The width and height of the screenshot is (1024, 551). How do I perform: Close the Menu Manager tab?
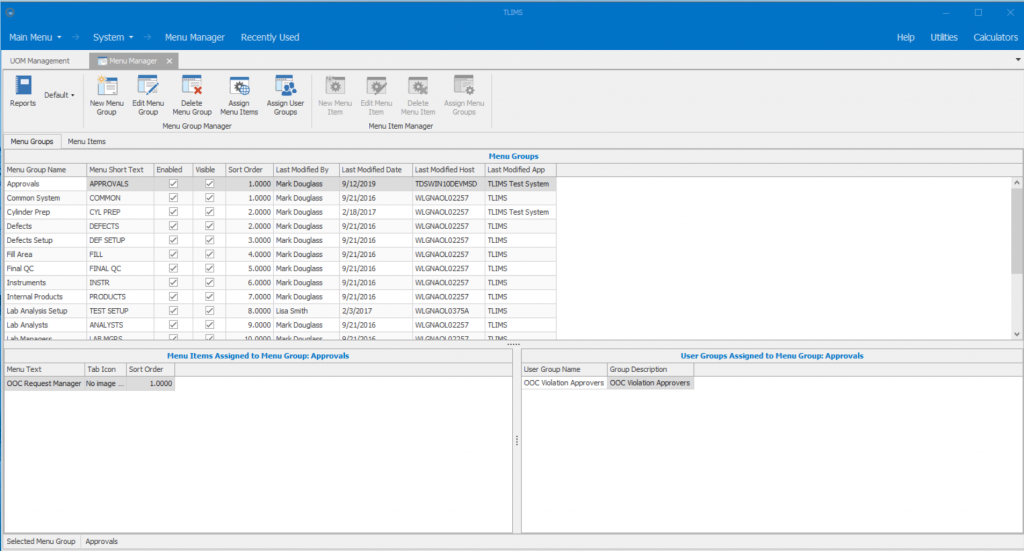pyautogui.click(x=169, y=61)
